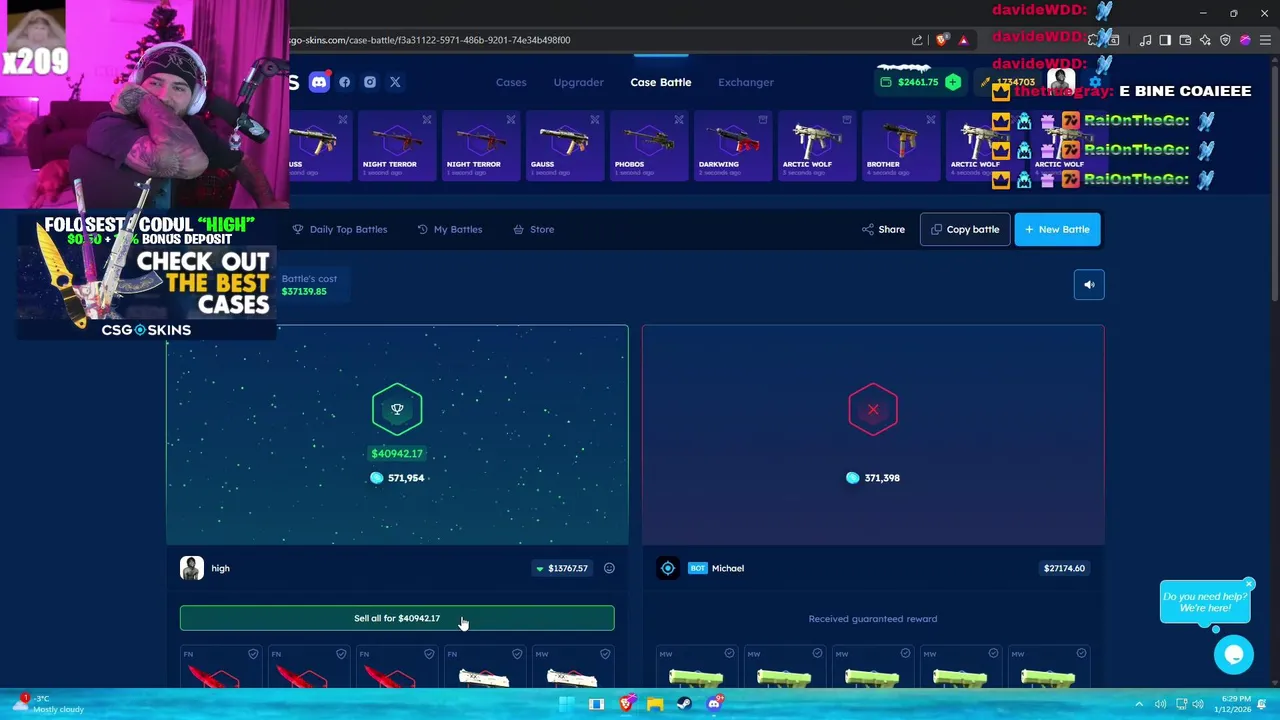Click the target icon next to BOT Michael
Image resolution: width=1280 pixels, height=720 pixels.
pos(668,568)
